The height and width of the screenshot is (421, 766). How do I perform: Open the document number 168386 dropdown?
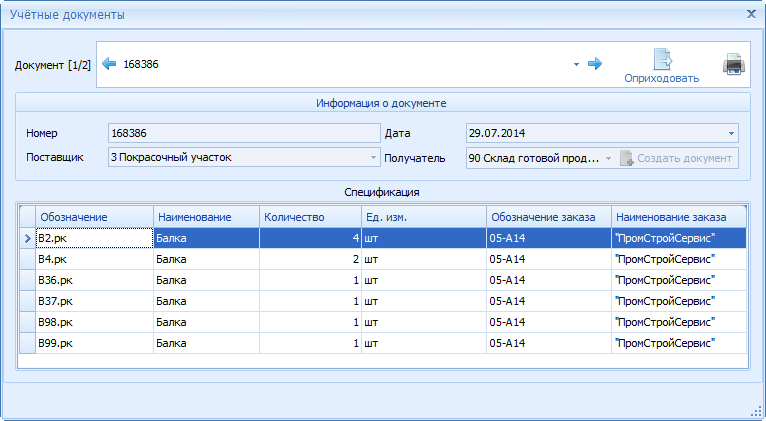click(576, 65)
